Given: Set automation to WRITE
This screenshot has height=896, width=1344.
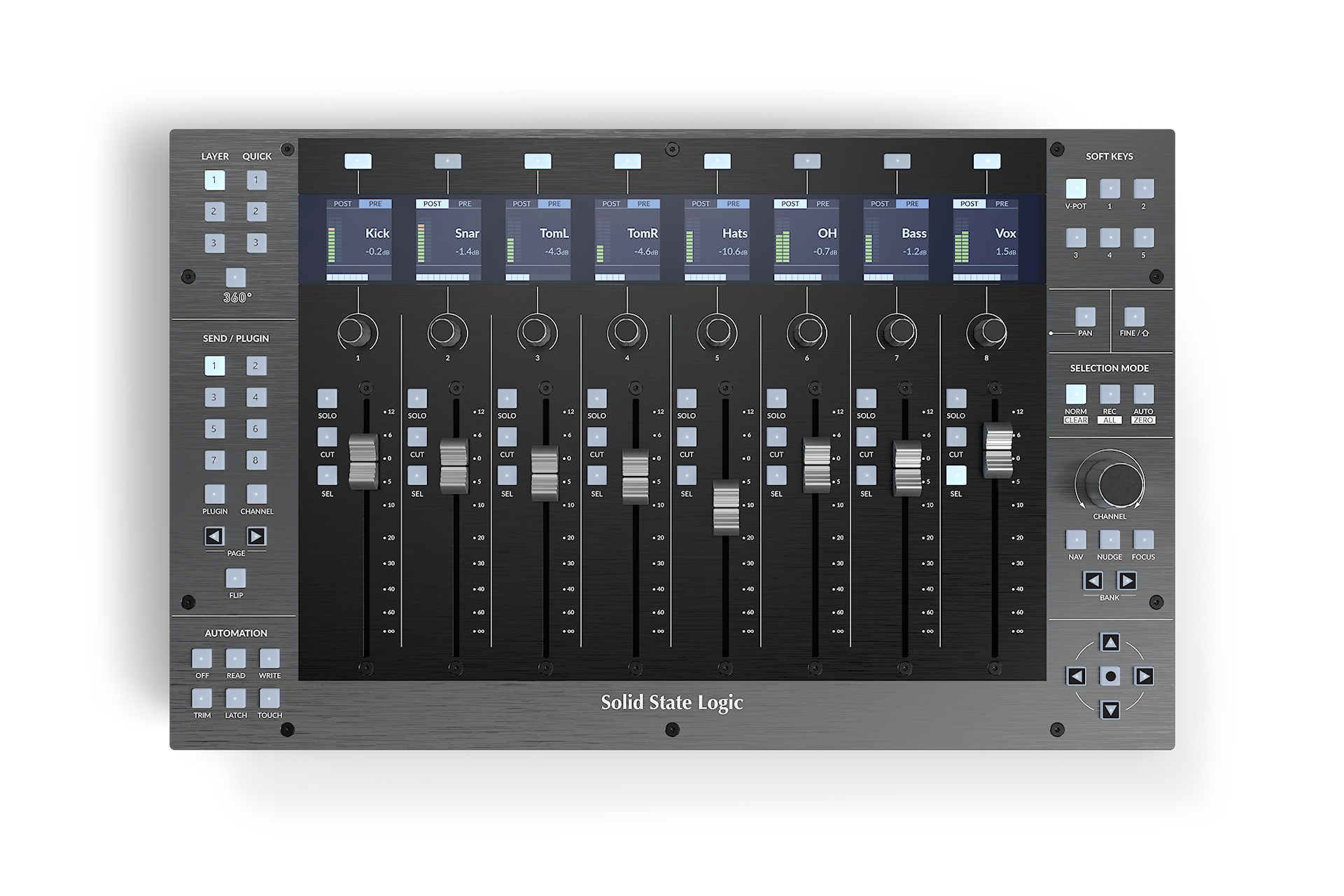Looking at the screenshot, I should pos(269,659).
